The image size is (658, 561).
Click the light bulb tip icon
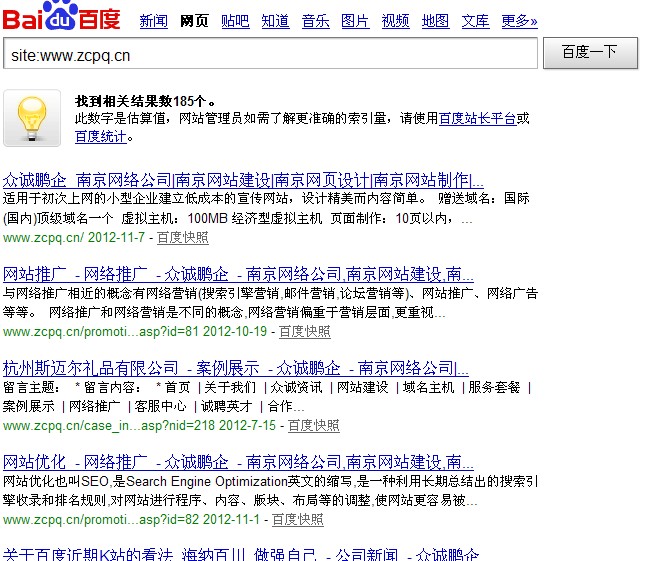pyautogui.click(x=32, y=118)
